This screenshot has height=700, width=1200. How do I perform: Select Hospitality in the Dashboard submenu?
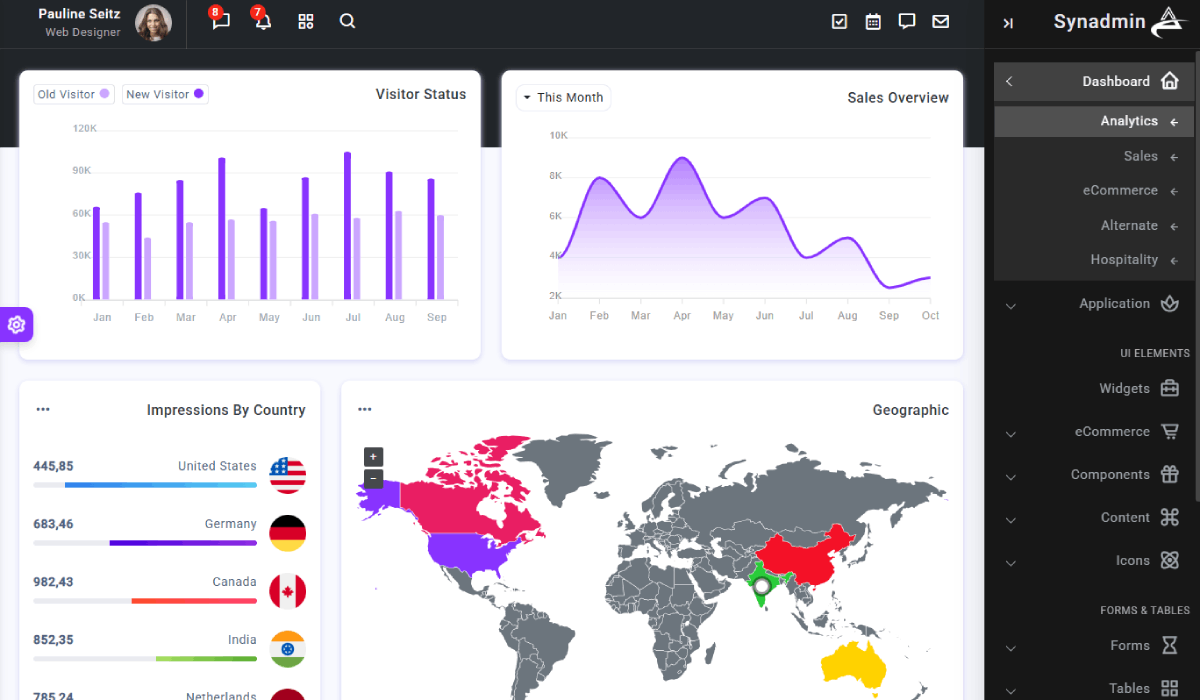[1094, 259]
